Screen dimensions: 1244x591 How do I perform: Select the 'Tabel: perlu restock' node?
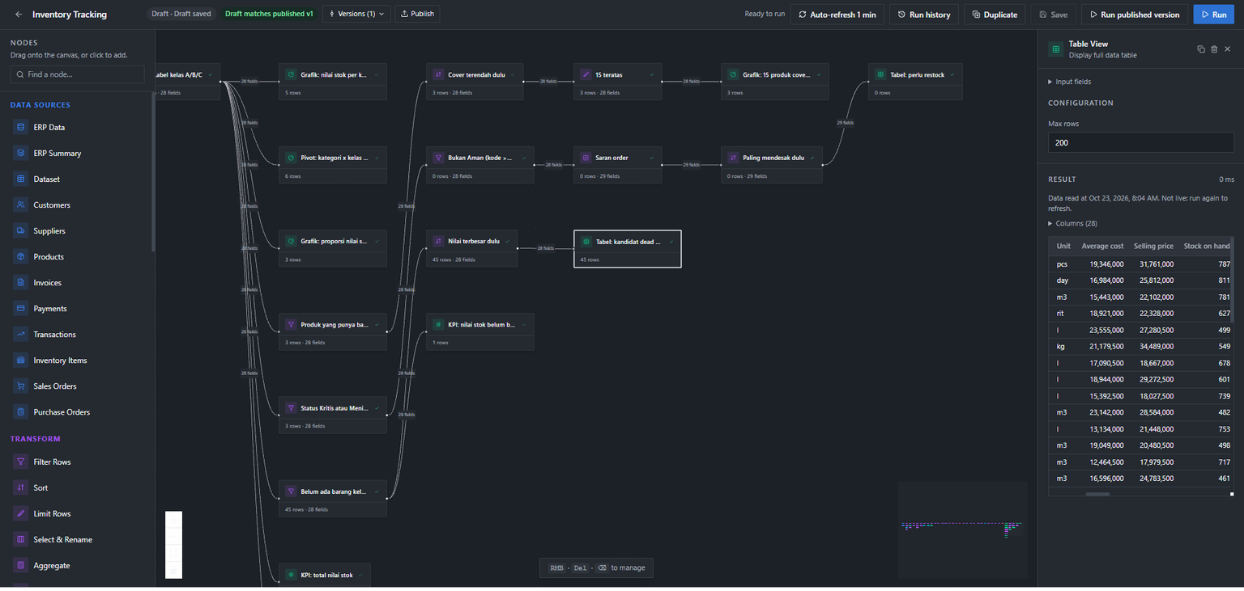[x=915, y=81]
